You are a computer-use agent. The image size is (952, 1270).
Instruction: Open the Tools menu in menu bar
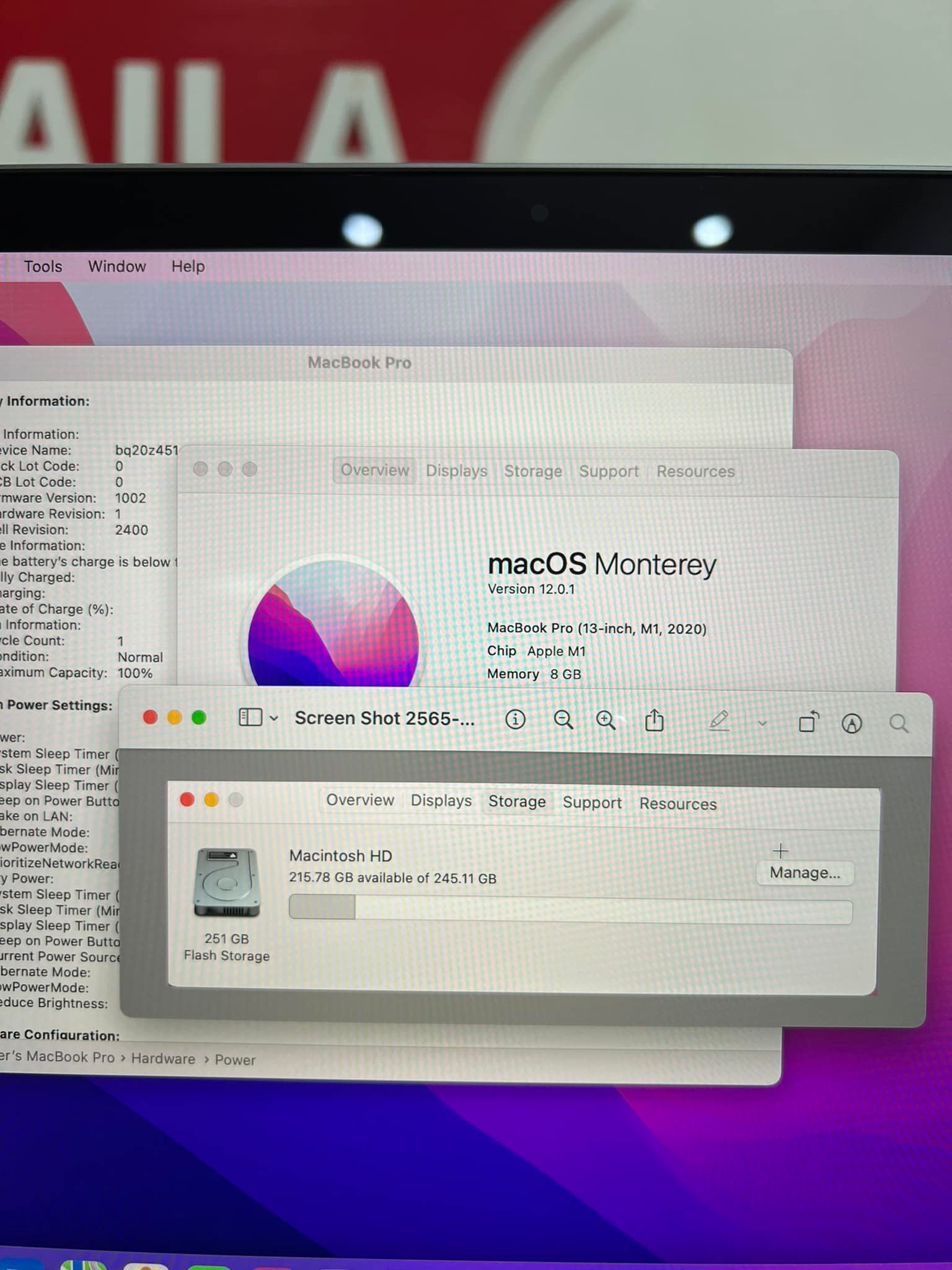43,267
